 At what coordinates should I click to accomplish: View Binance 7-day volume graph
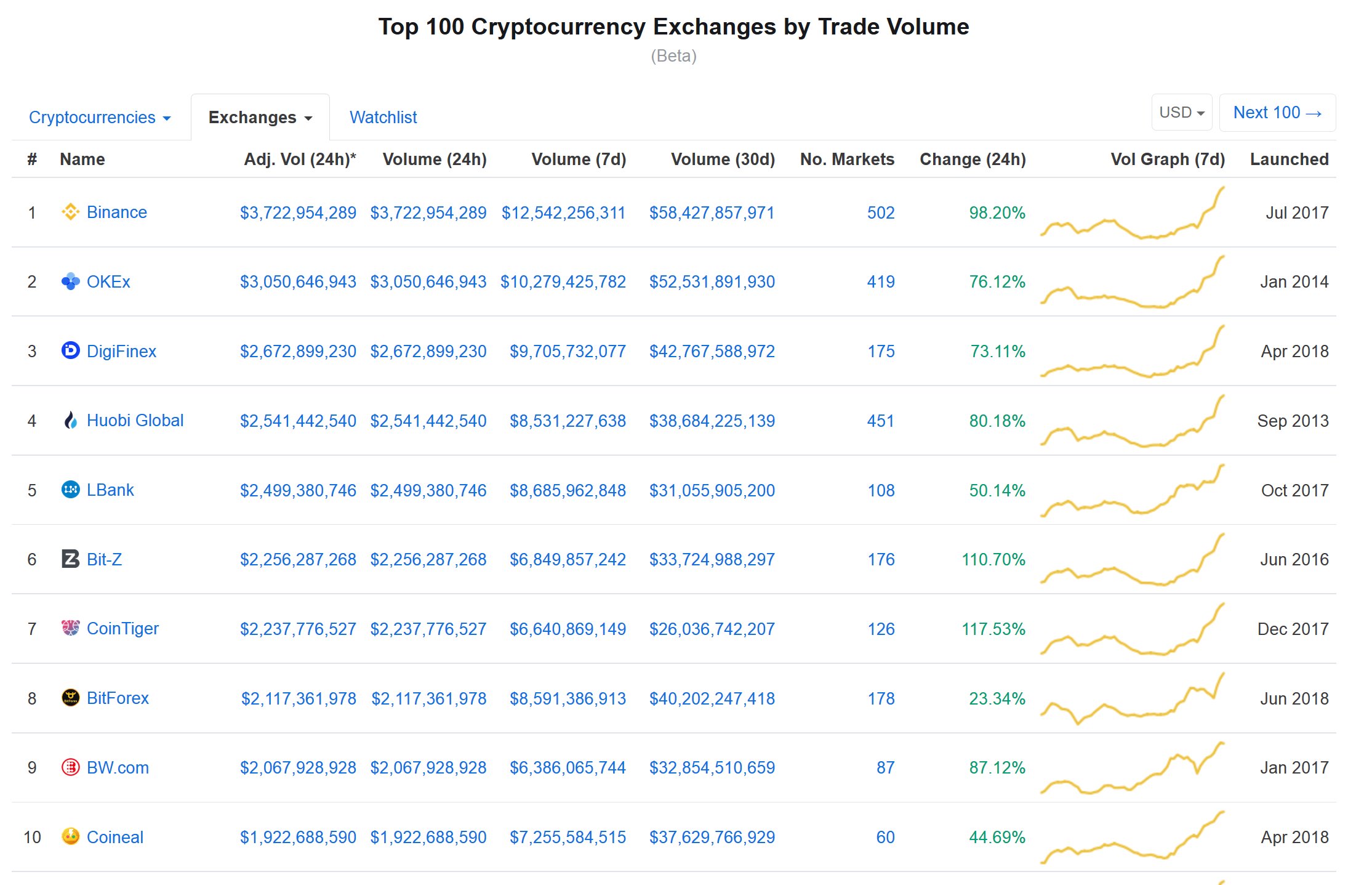click(1133, 212)
